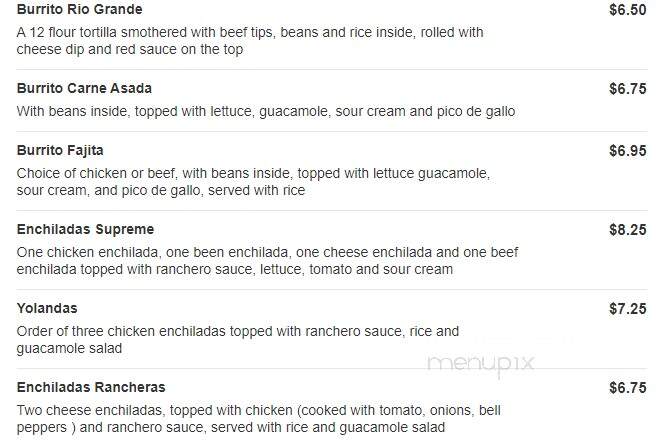Click the Burrito Fajita item name
Viewport: 660px width, 446px height.
point(60,151)
